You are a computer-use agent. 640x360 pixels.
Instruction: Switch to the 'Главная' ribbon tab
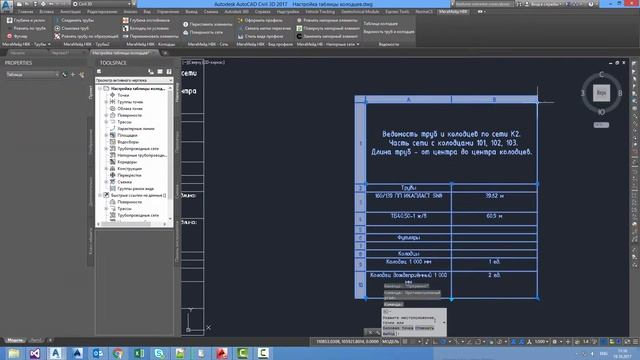point(25,12)
